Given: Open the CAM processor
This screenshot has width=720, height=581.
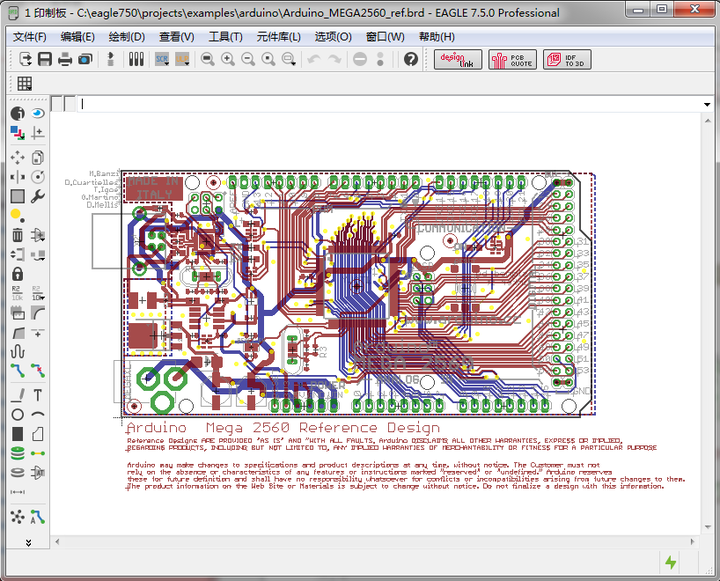Looking at the screenshot, I should 85,59.
